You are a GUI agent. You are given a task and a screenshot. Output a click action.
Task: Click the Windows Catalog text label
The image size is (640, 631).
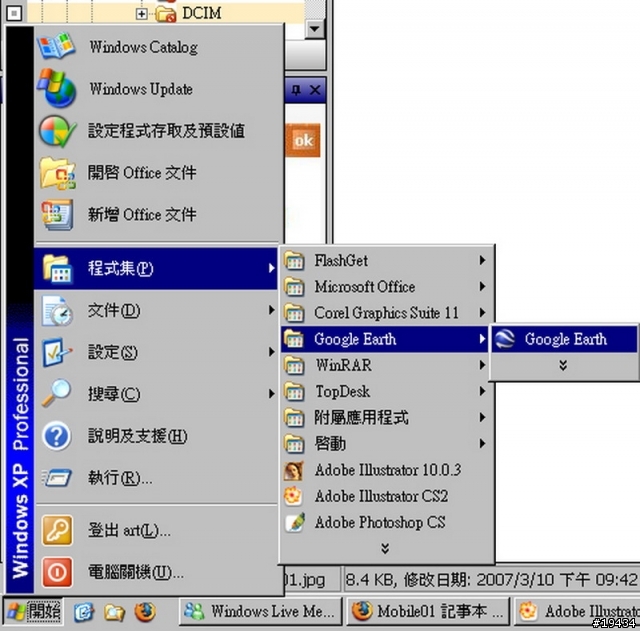[144, 47]
